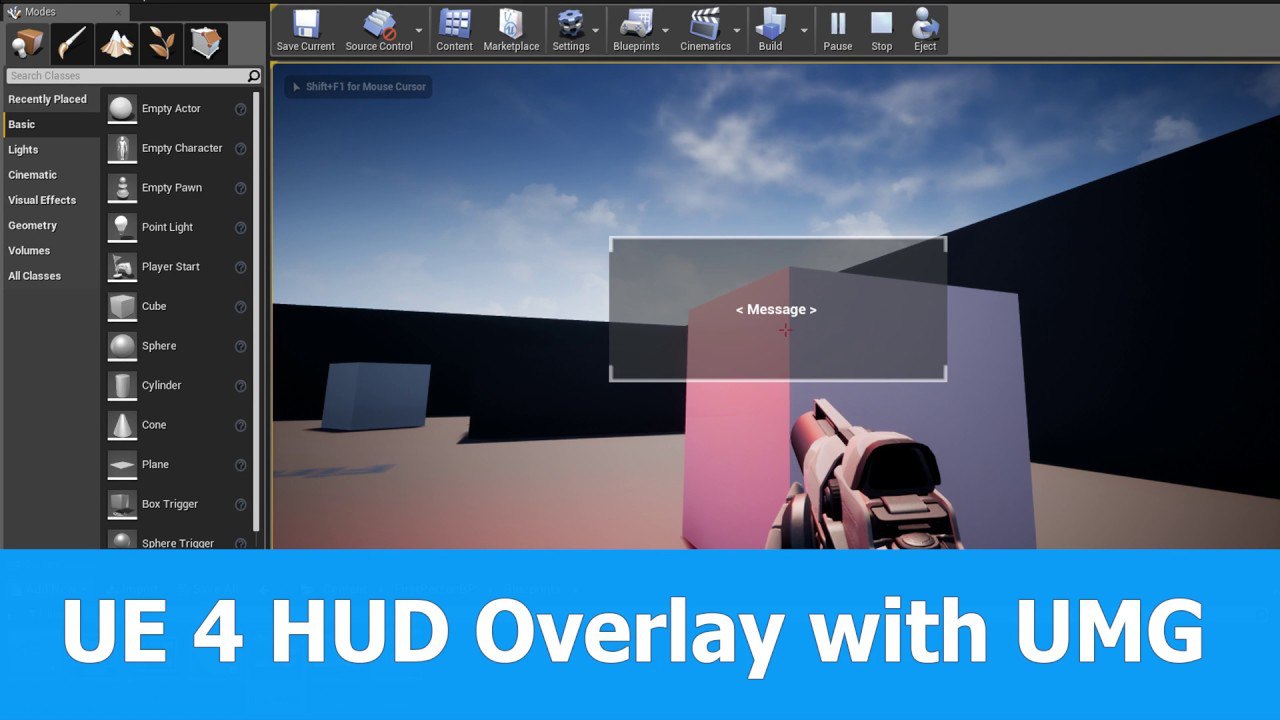Click the search magnifier icon
Screen dimensions: 1280x720
[254, 76]
